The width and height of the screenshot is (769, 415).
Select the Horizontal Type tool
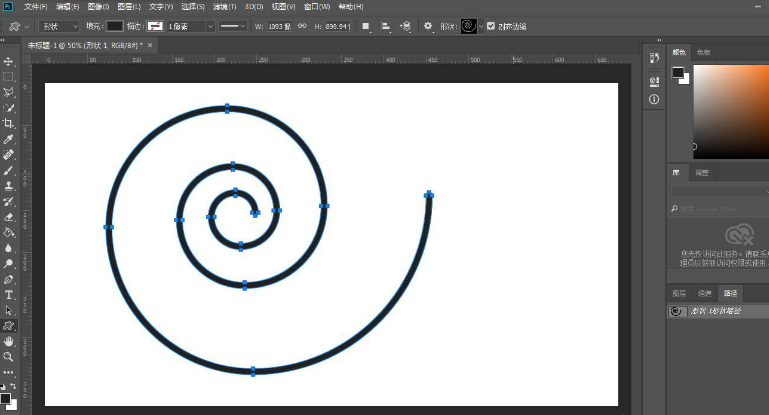pyautogui.click(x=8, y=295)
